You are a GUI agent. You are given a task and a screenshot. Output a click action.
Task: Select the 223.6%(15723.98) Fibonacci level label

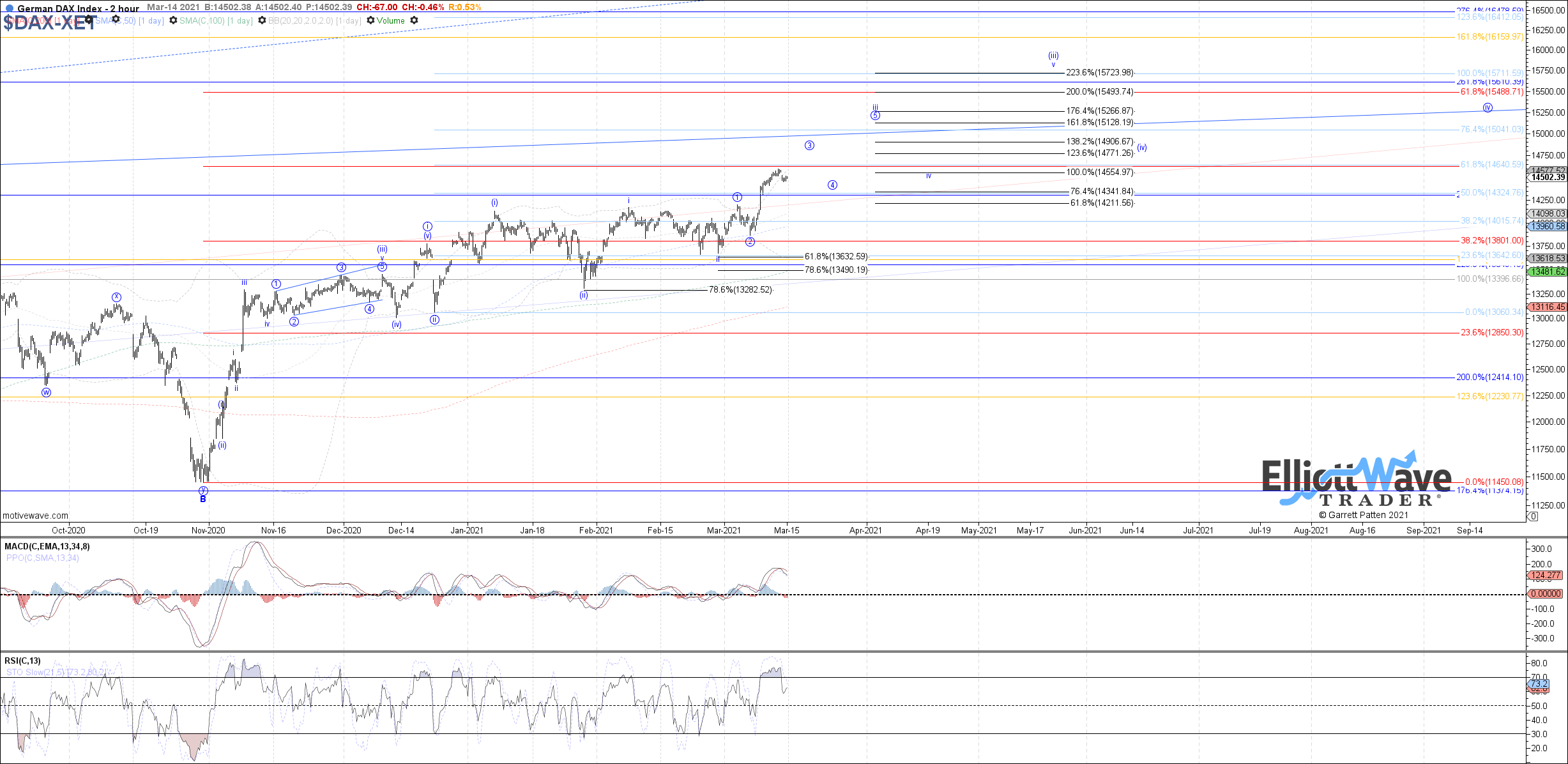(x=1099, y=73)
